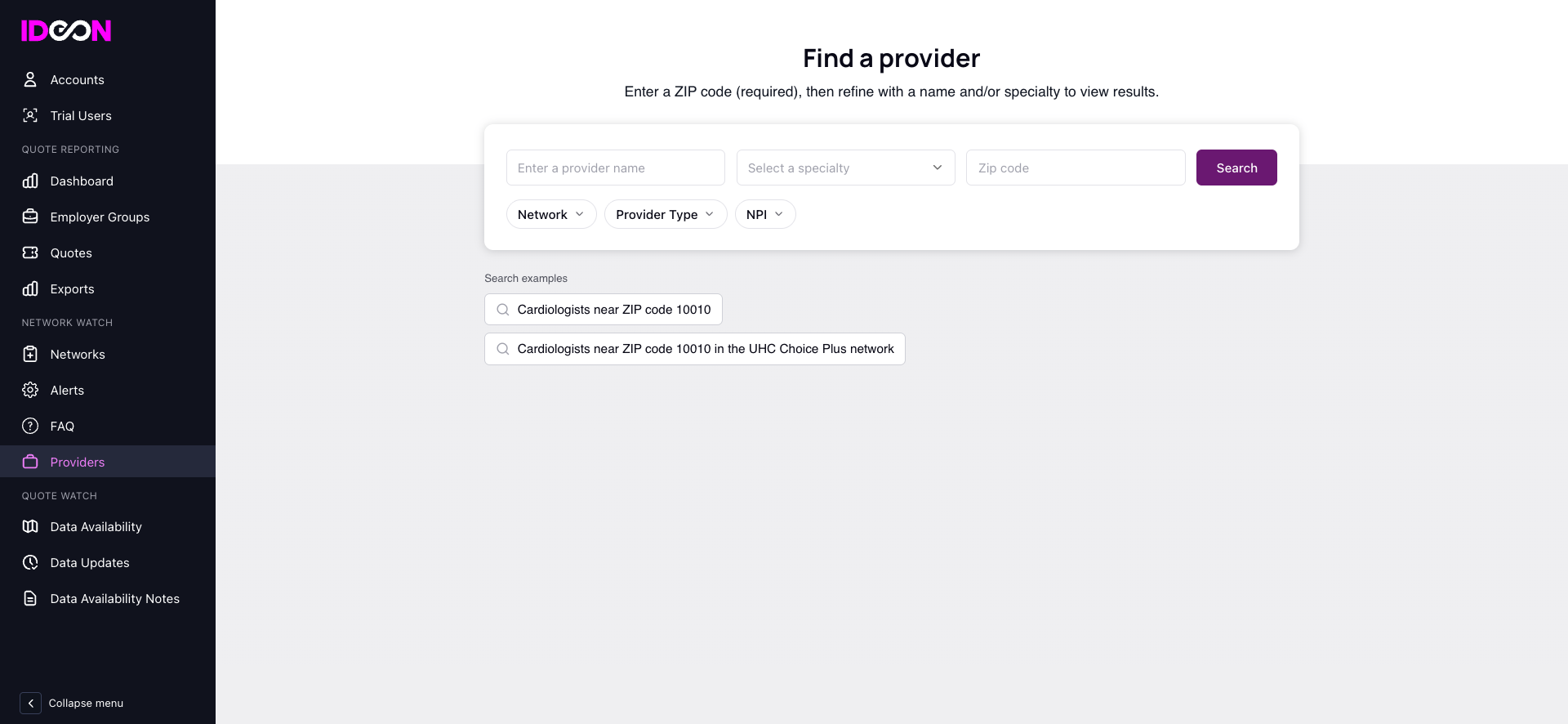Image resolution: width=1568 pixels, height=724 pixels.
Task: Click the purple Search button
Action: [x=1236, y=168]
